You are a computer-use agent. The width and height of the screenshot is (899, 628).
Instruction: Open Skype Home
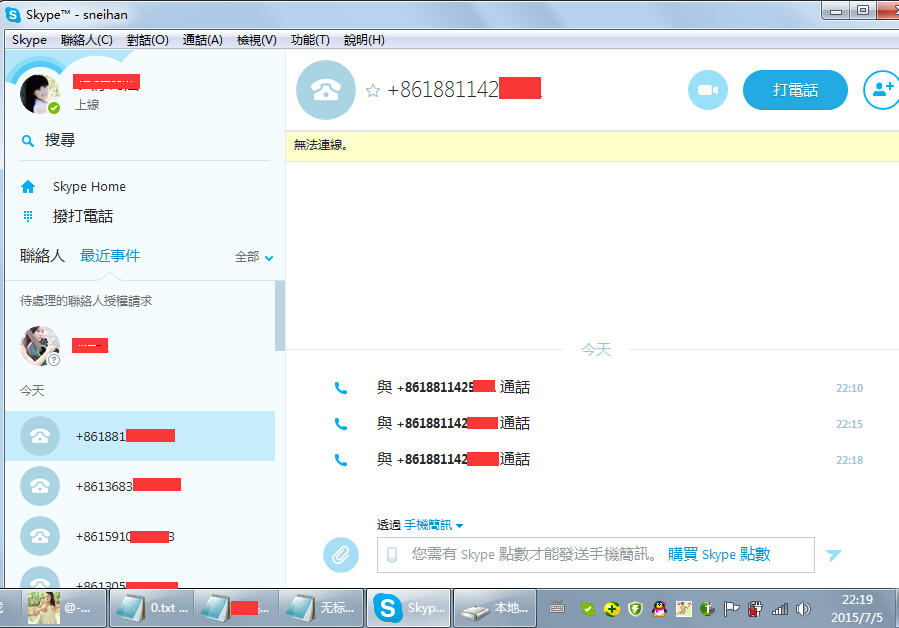pyautogui.click(x=89, y=186)
